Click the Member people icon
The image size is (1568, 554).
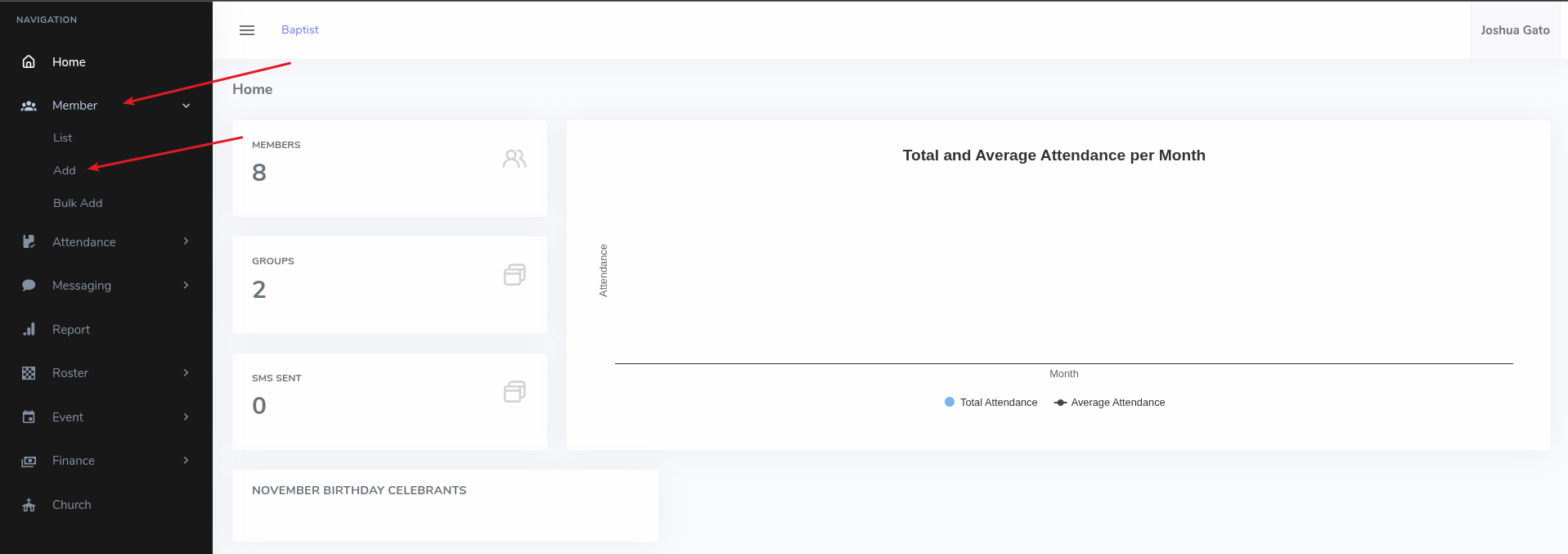(29, 106)
